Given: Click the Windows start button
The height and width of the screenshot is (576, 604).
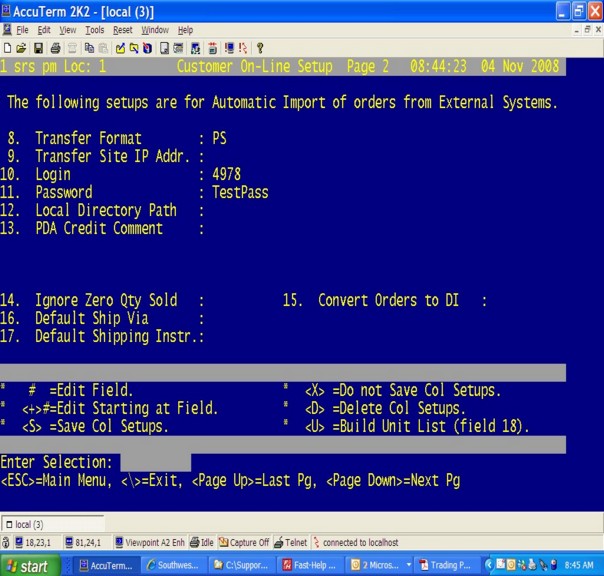Looking at the screenshot, I should [30, 566].
